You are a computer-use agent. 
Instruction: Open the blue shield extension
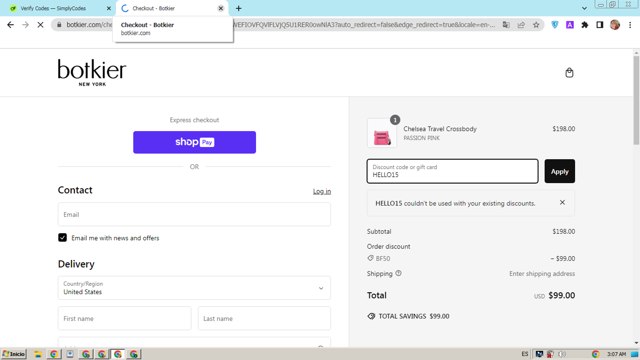[x=555, y=25]
